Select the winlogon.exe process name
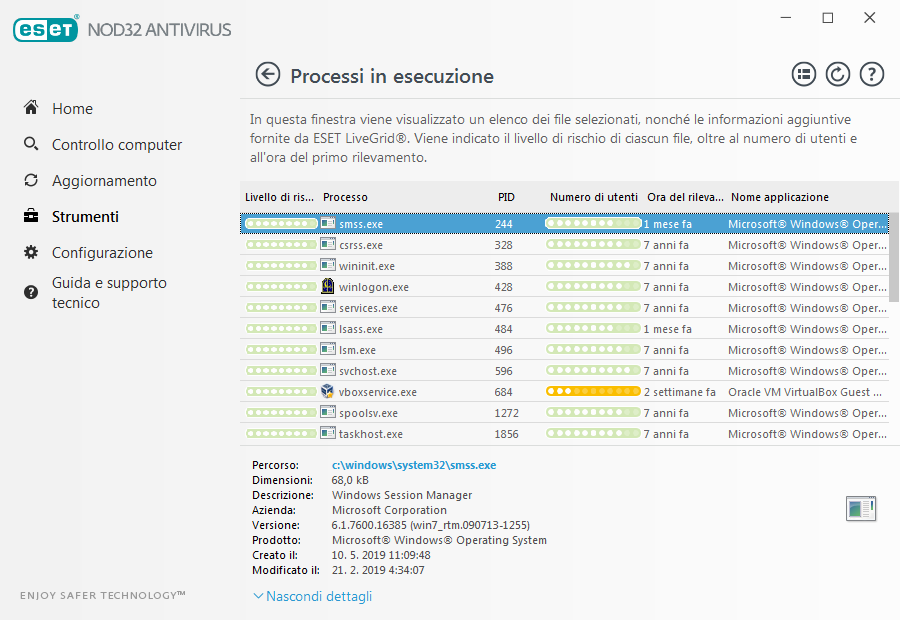The width and height of the screenshot is (900, 620). pos(374,287)
